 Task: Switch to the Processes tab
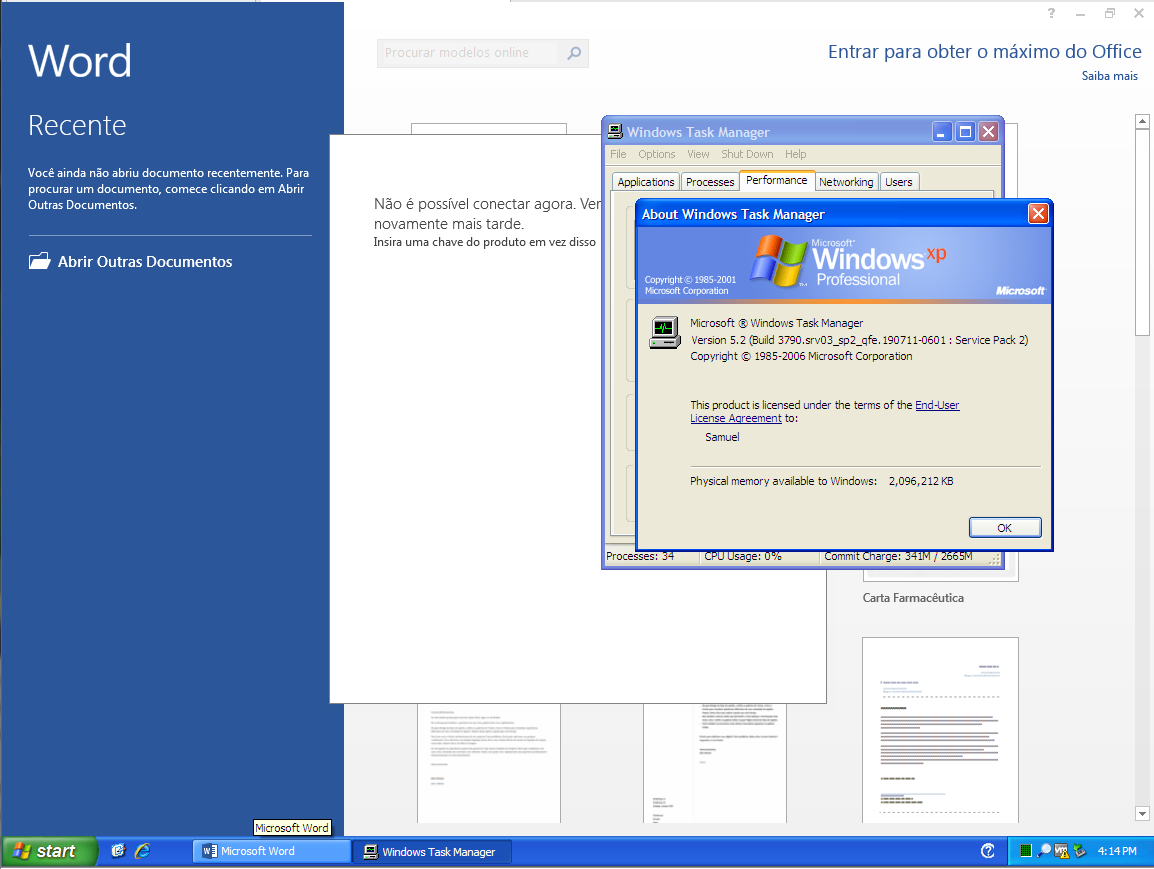coord(710,182)
